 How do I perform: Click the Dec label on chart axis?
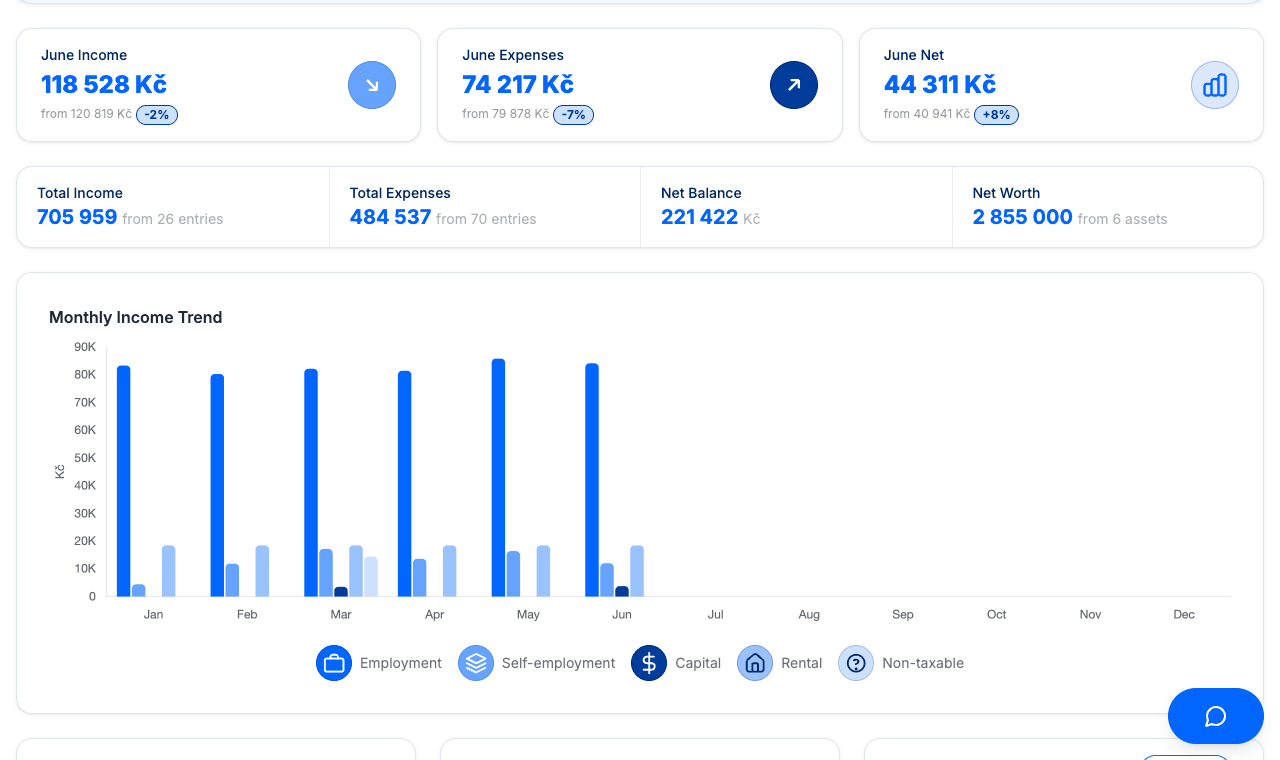[x=1184, y=614]
